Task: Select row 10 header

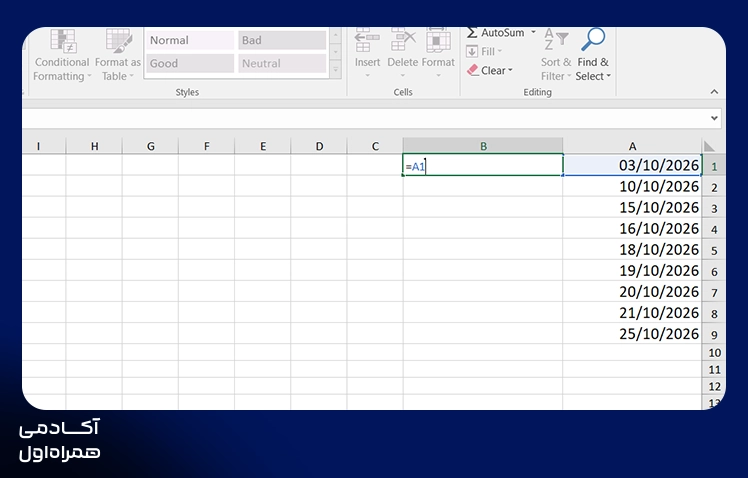Action: click(714, 353)
